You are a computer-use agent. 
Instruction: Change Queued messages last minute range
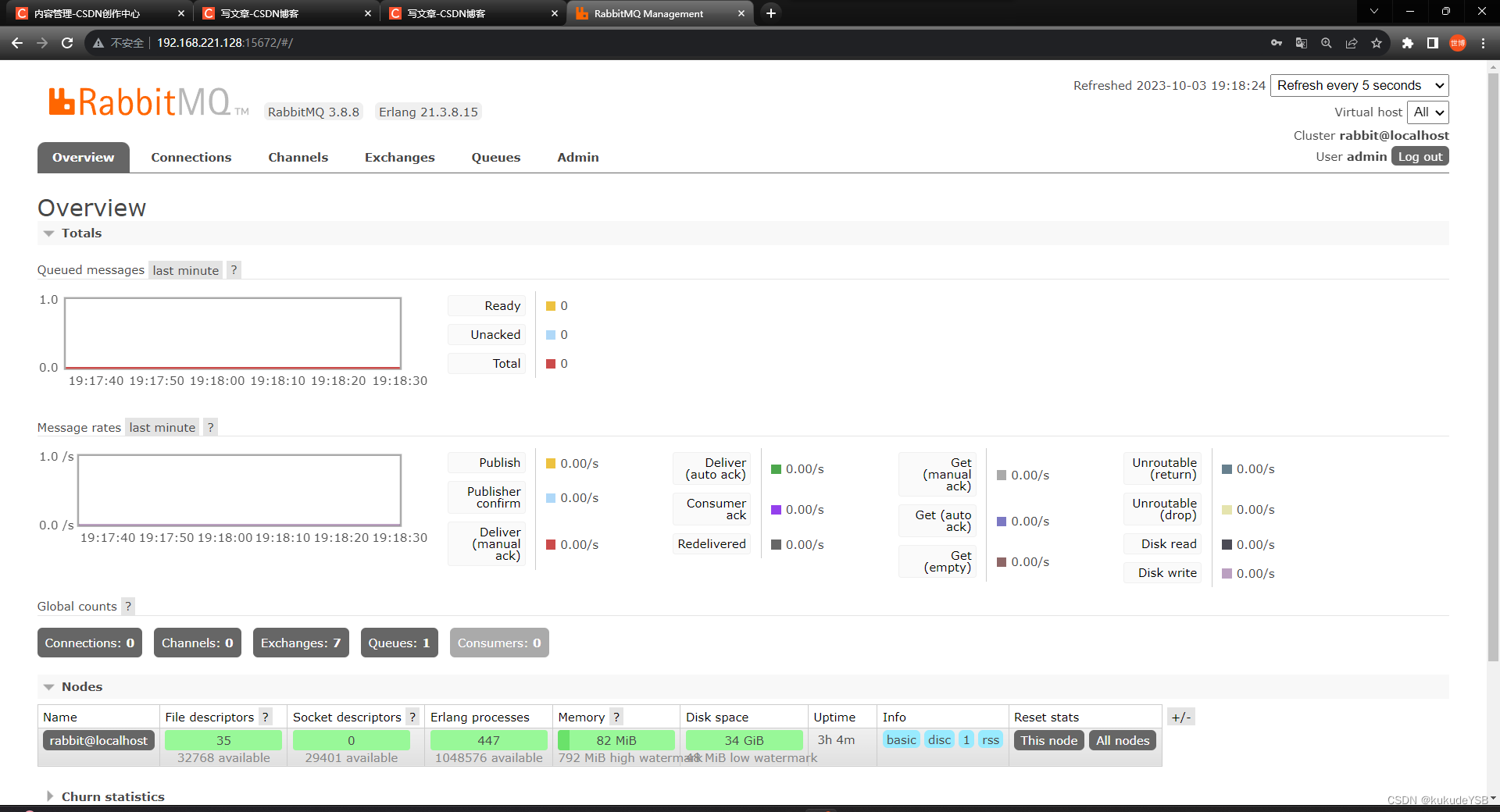[x=186, y=270]
